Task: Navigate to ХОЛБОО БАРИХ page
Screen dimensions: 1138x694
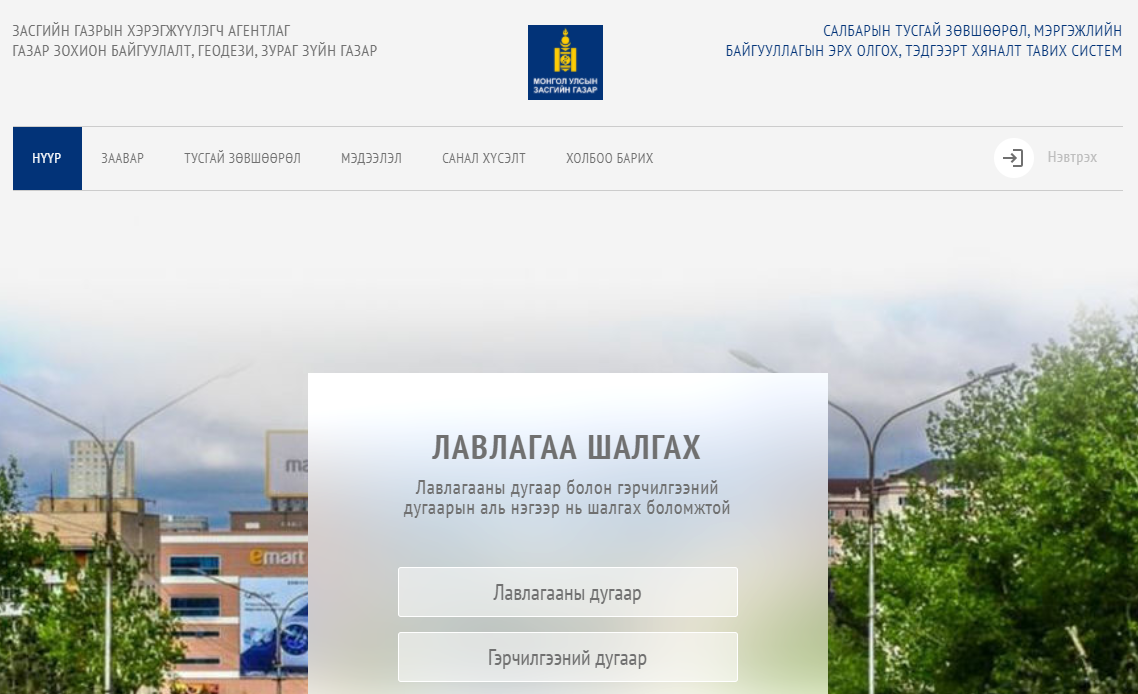Action: (x=610, y=158)
